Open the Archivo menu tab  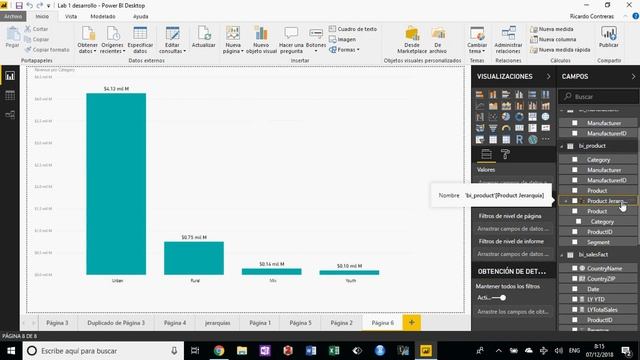(x=13, y=16)
